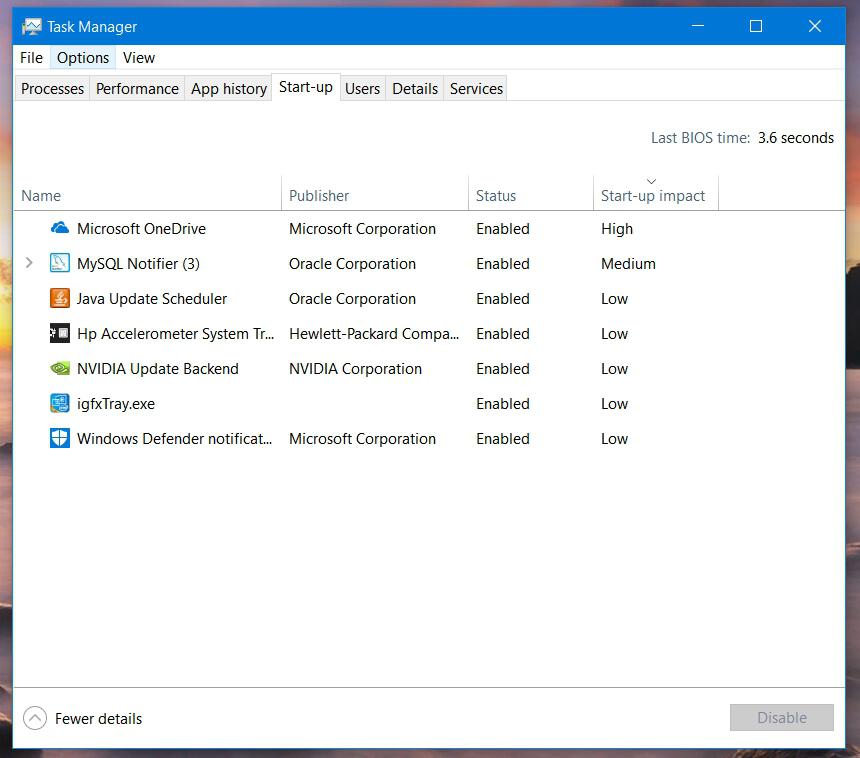
Task: Open the View menu
Action: (x=139, y=58)
